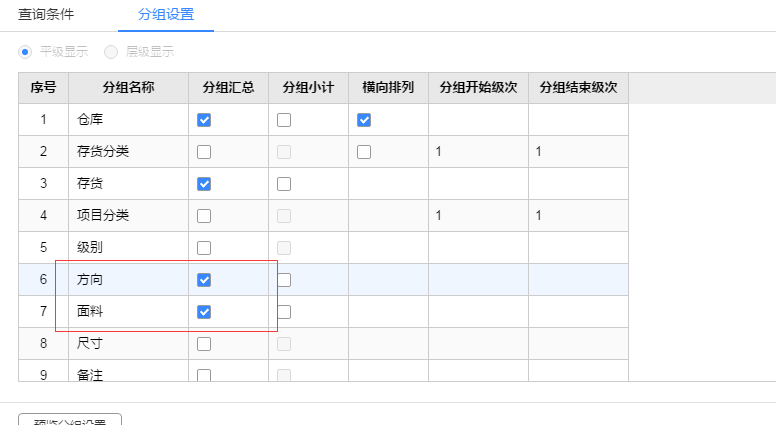The height and width of the screenshot is (425, 776).
Task: Choose the 平级显示 radio button
Action: click(26, 52)
